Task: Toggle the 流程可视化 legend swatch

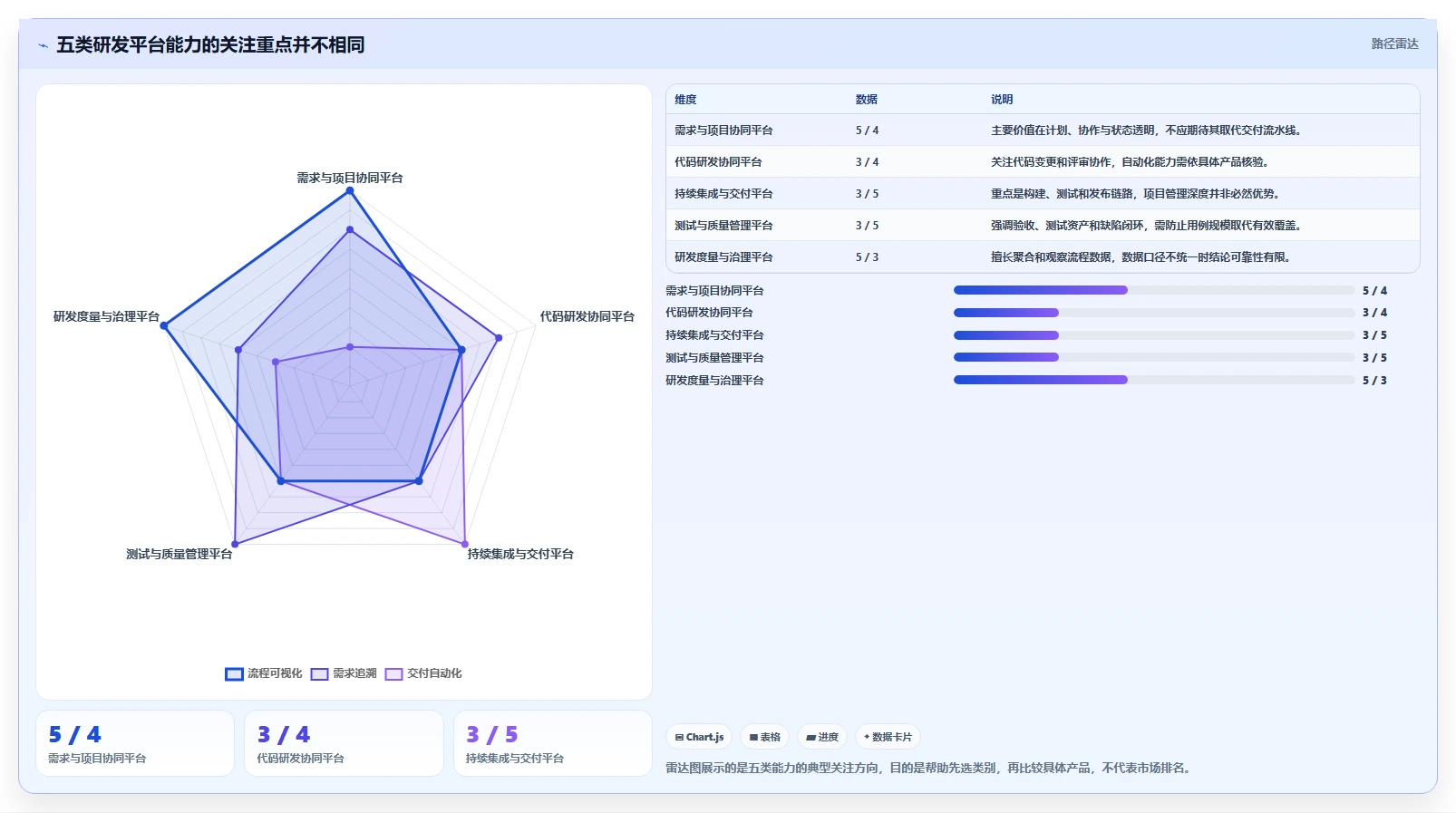Action: (234, 673)
